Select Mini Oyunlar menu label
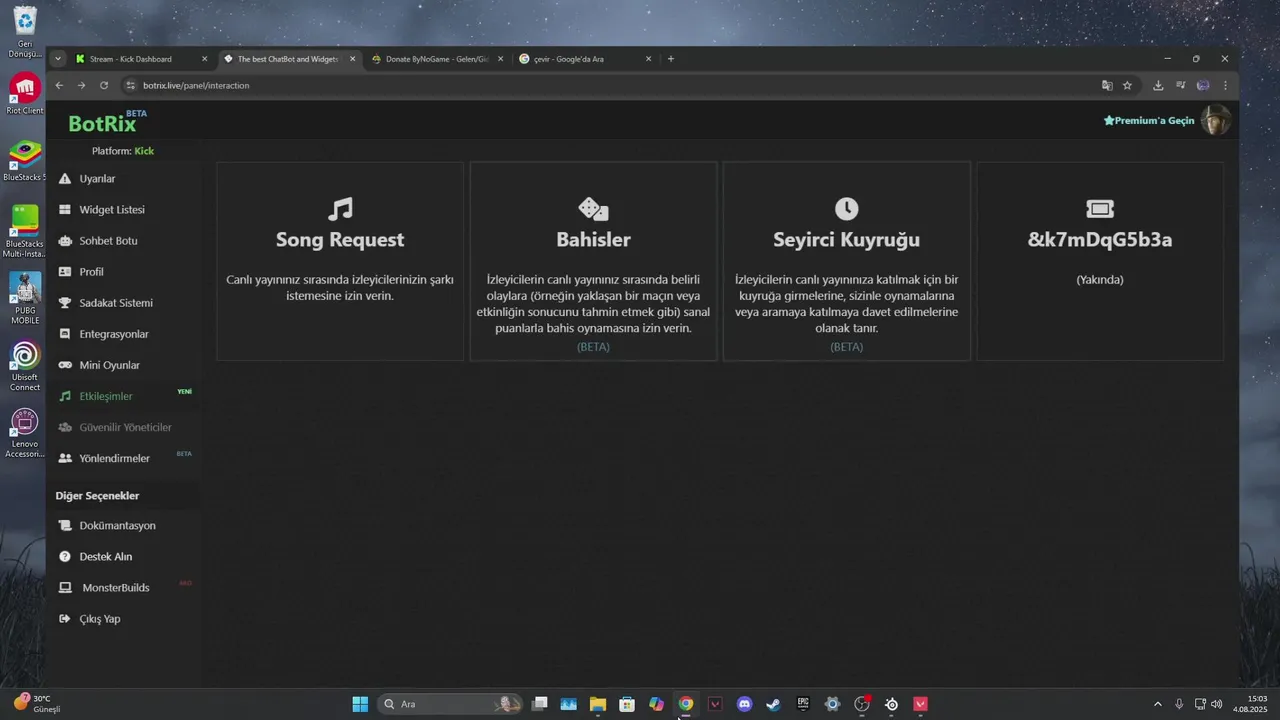This screenshot has width=1280, height=720. point(110,365)
